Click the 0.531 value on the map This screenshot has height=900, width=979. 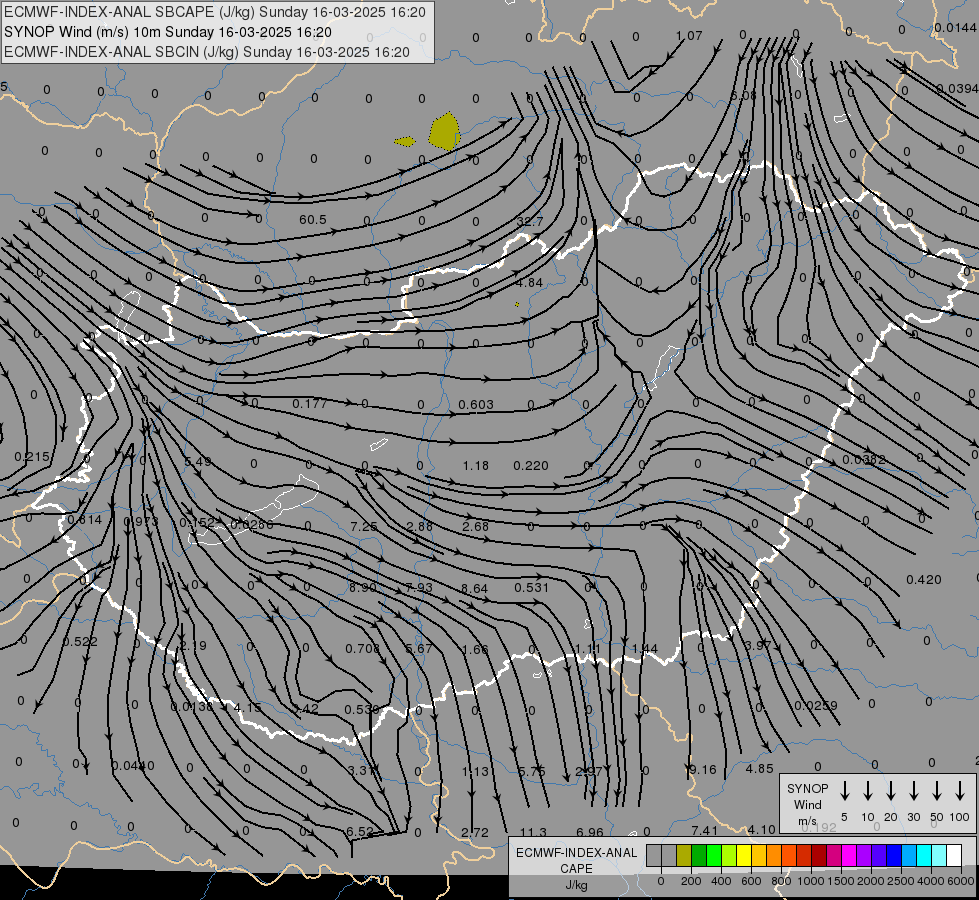click(x=531, y=588)
